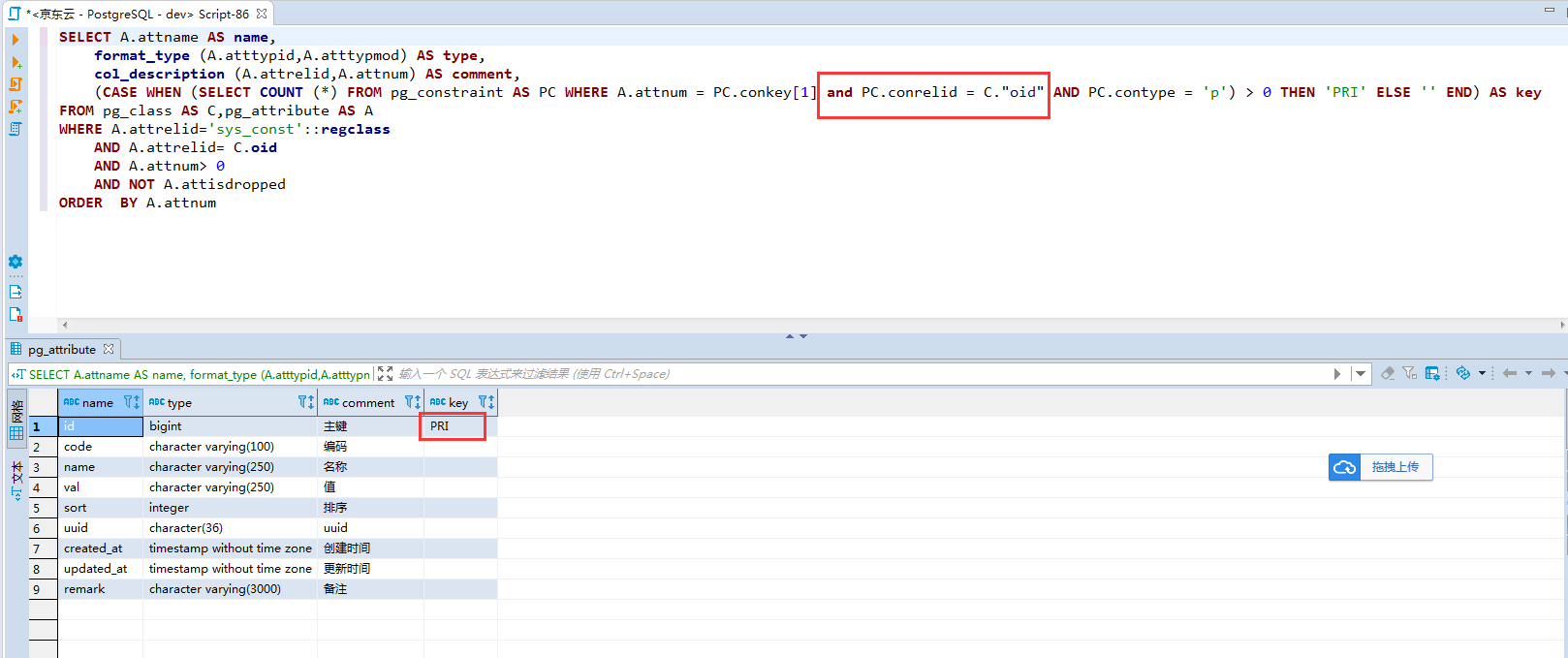Close the Script-86 editor tab

point(262,14)
